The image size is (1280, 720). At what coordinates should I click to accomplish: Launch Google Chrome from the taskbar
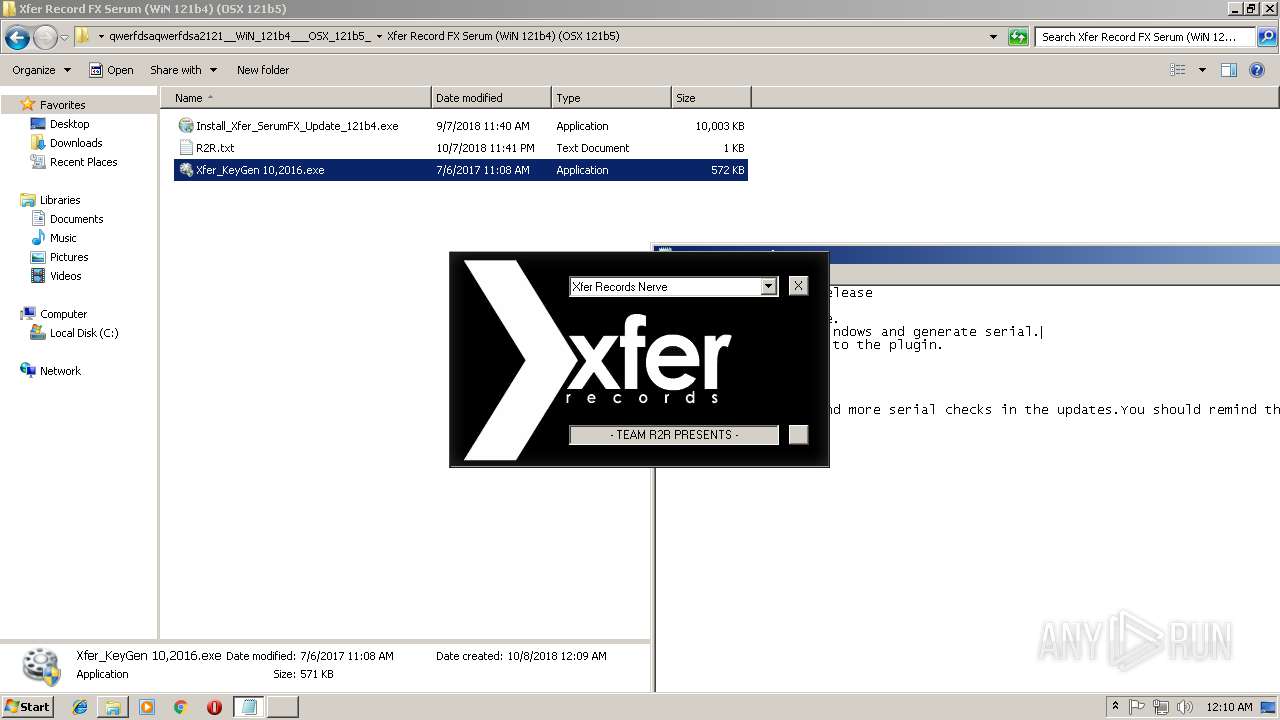click(x=180, y=707)
